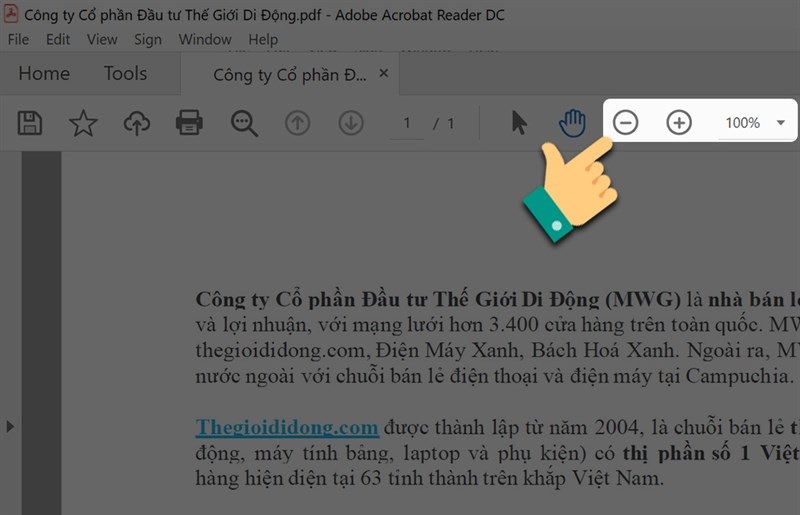Open the find text magnifier tool

244,124
